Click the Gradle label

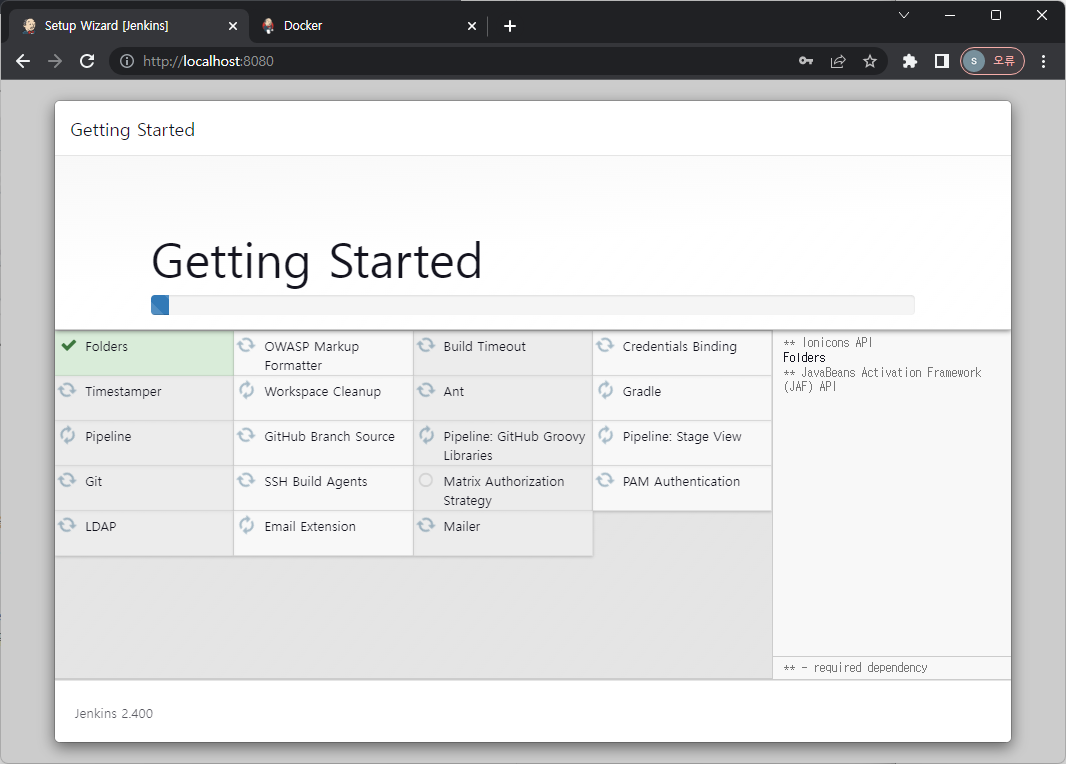point(641,392)
